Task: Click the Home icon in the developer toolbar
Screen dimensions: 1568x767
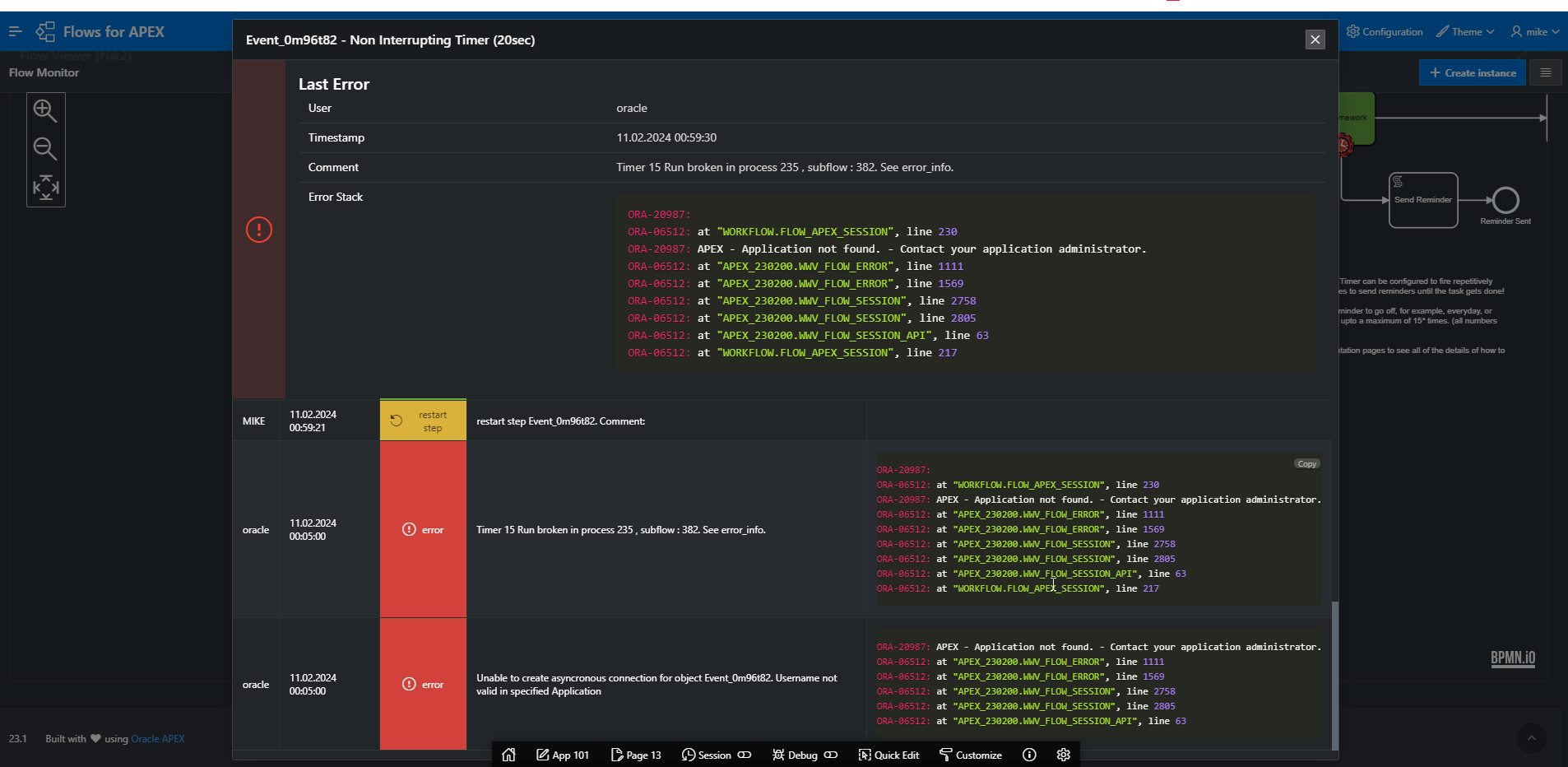Action: point(508,755)
